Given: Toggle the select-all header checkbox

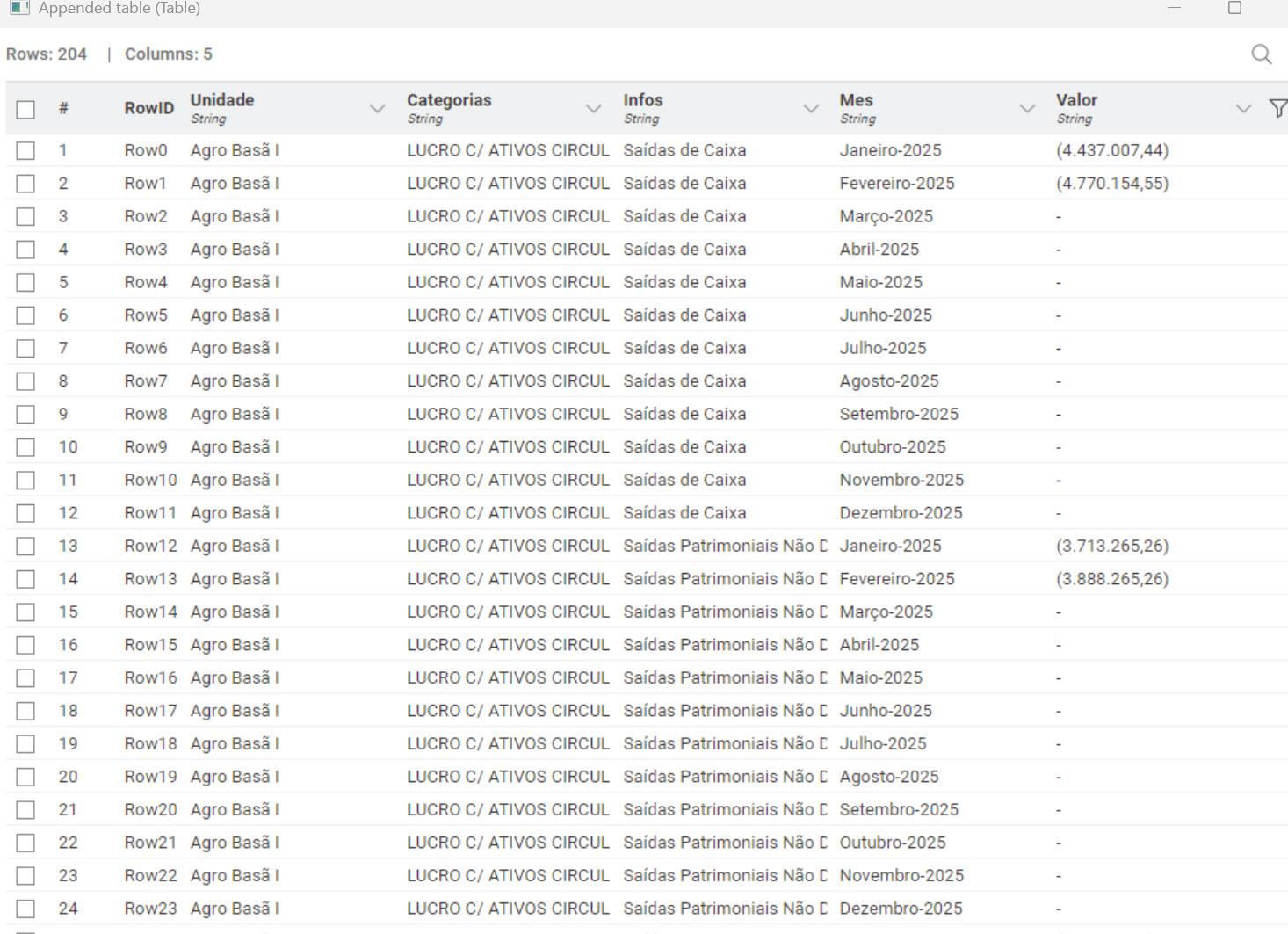Looking at the screenshot, I should pyautogui.click(x=25, y=109).
